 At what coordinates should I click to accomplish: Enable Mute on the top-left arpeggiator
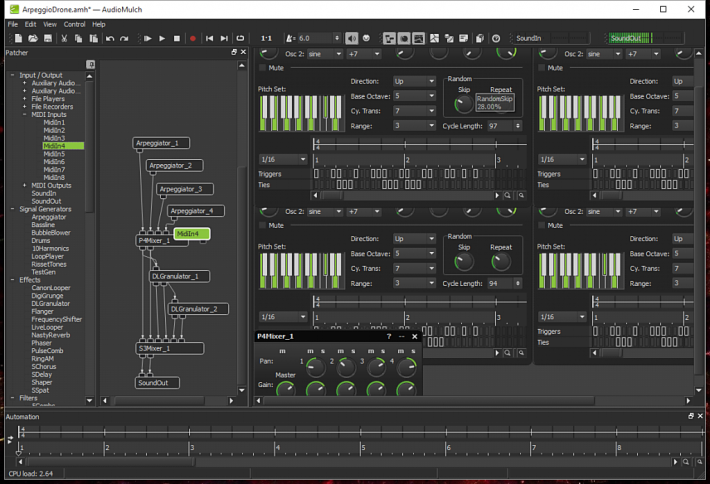[262, 68]
